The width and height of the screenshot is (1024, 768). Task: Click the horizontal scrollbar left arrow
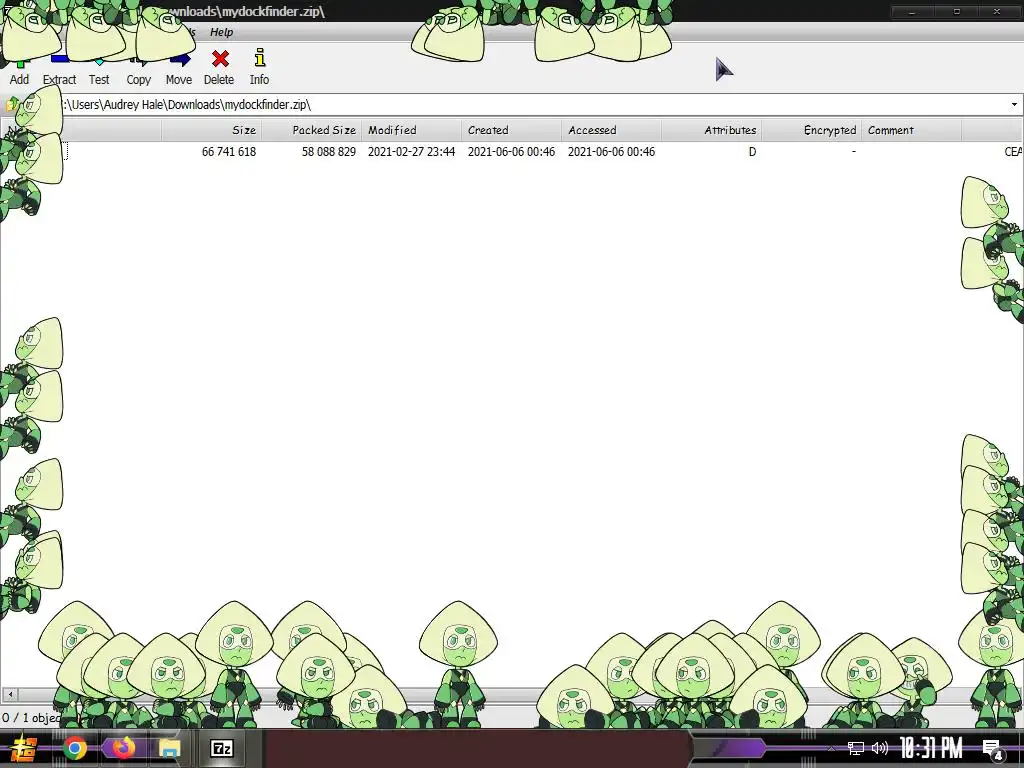tap(10, 694)
